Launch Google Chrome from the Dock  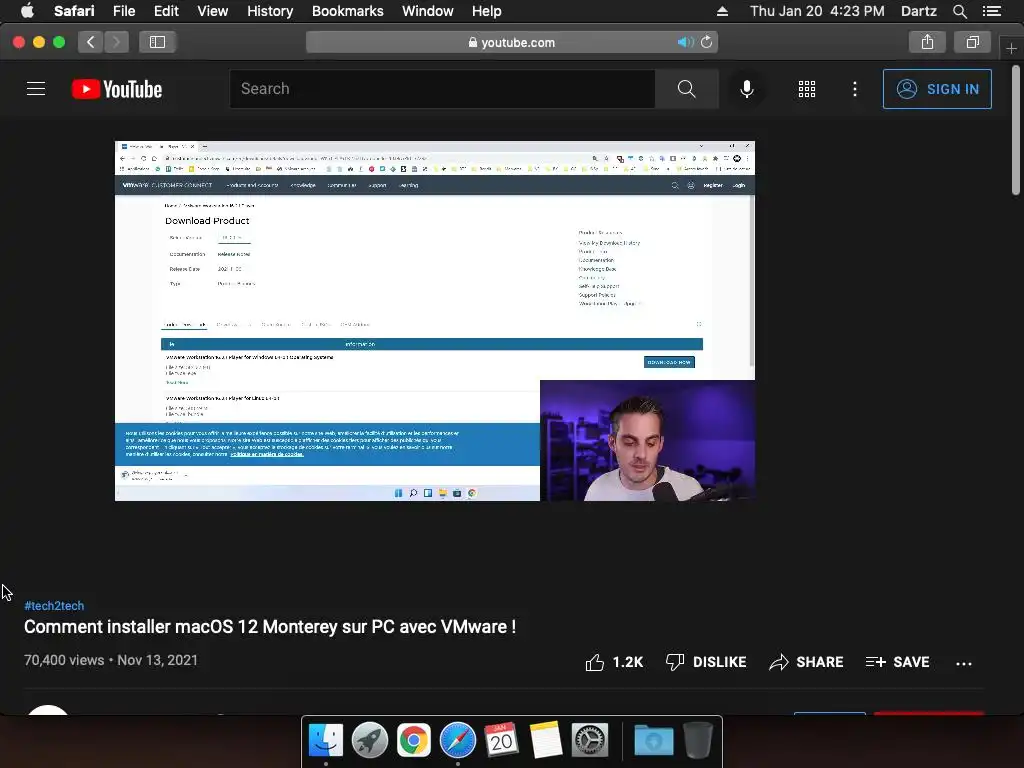click(413, 741)
